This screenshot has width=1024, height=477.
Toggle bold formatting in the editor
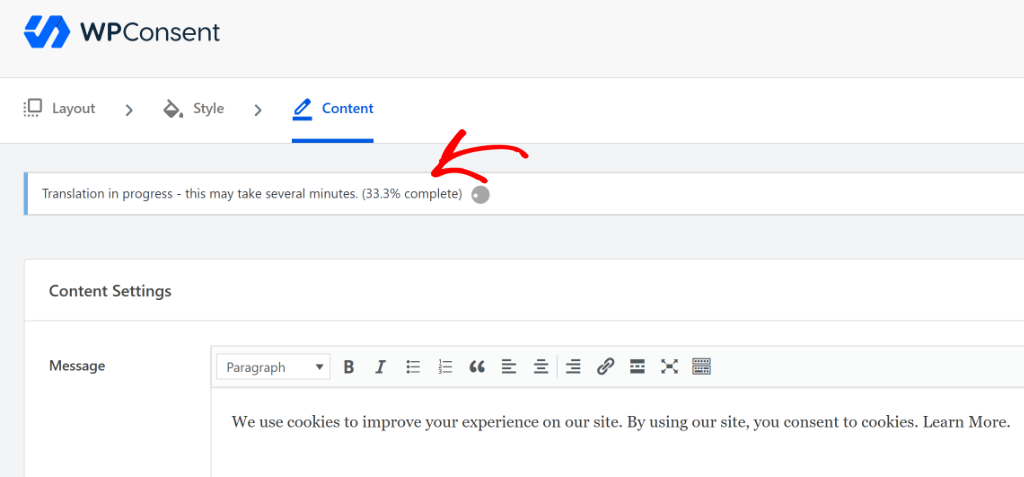point(349,367)
